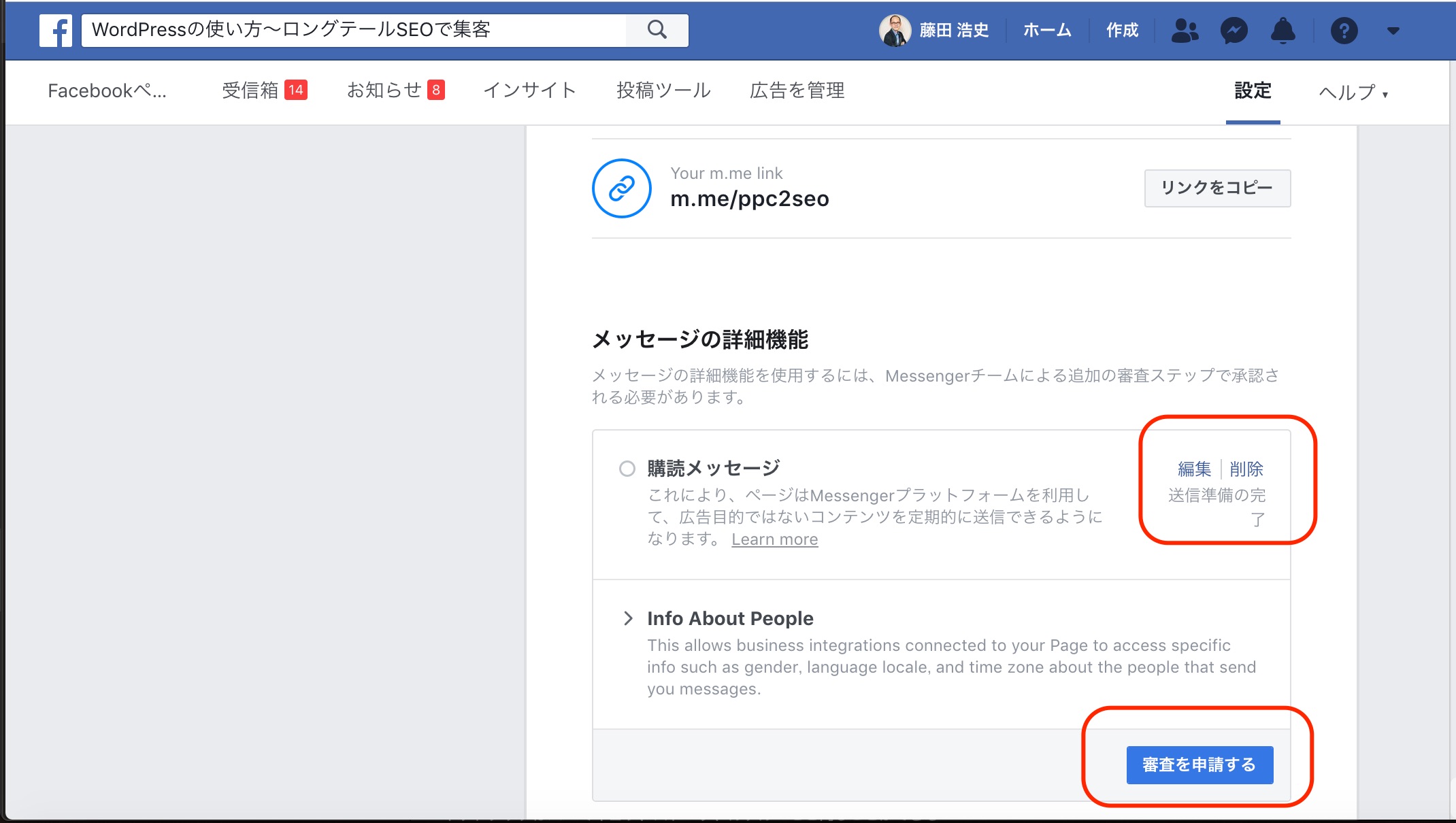Viewport: 1456px width, 823px height.
Task: Click the お知らせ badge showing 8
Action: (x=436, y=90)
